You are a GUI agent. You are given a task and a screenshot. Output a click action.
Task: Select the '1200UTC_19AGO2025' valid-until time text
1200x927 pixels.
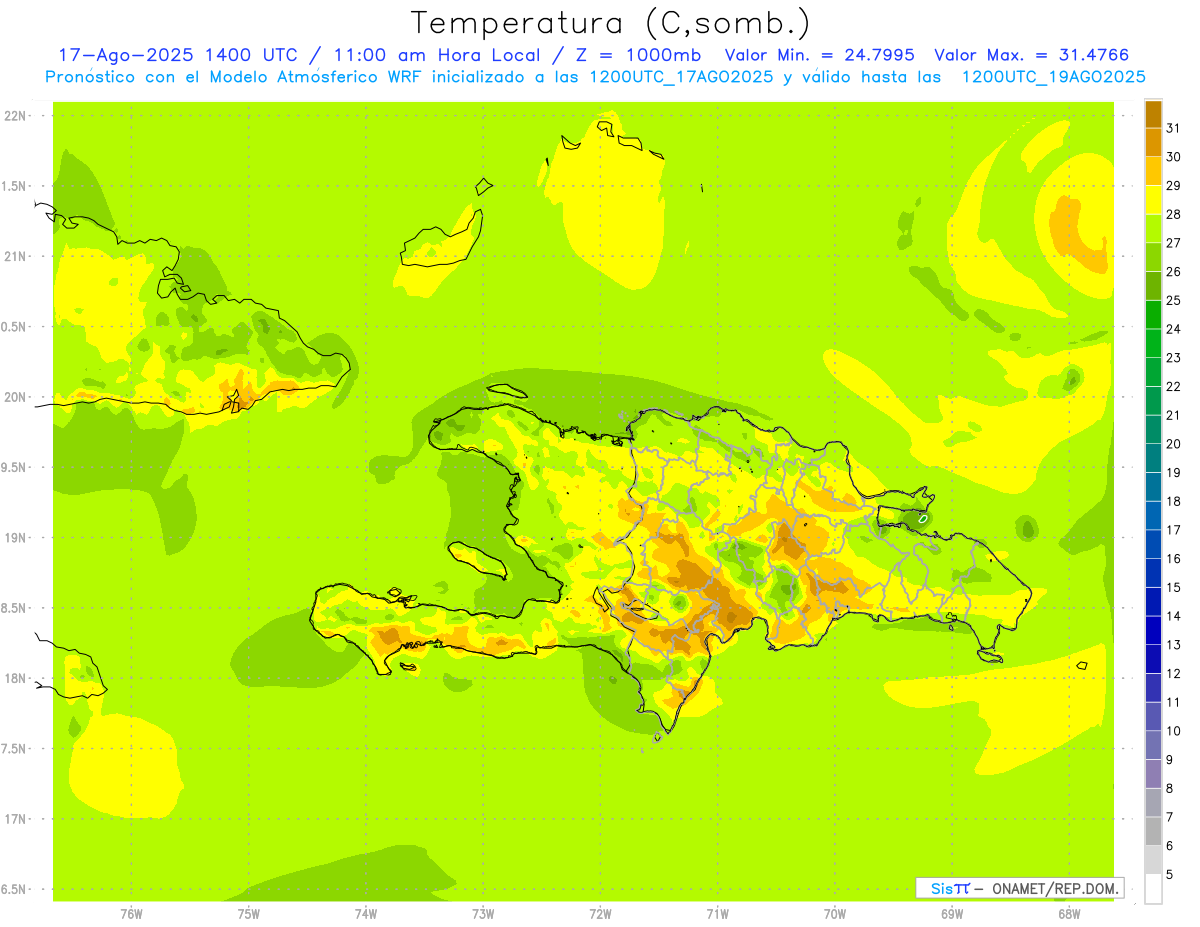pos(1053,77)
